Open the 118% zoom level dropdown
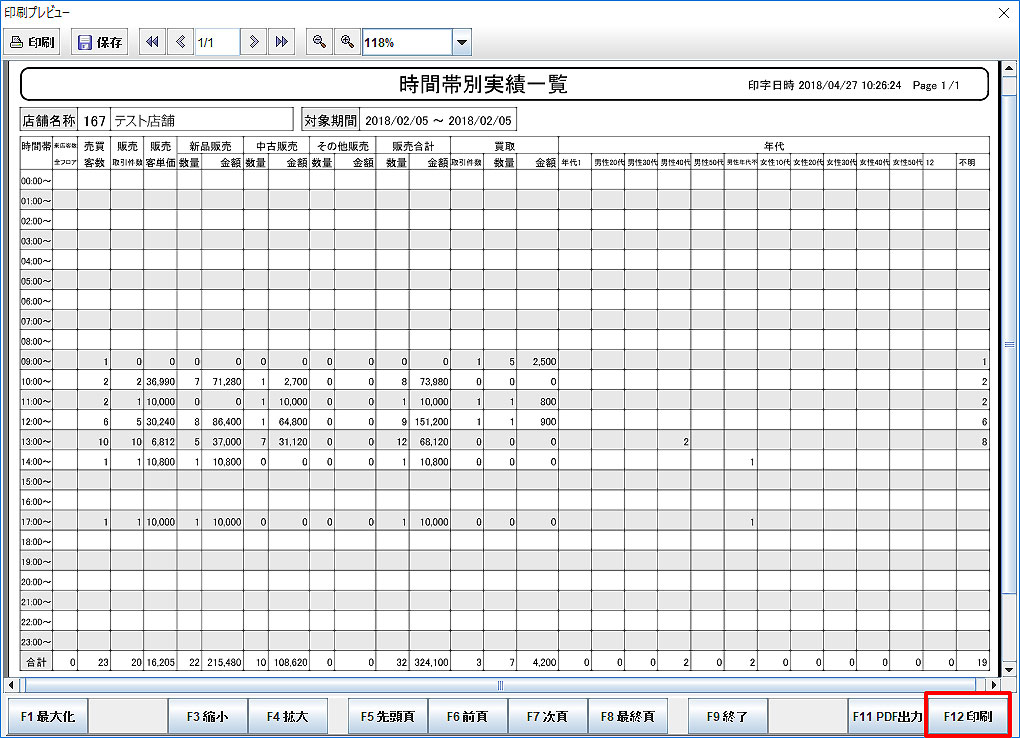Image resolution: width=1020 pixels, height=738 pixels. coord(461,43)
